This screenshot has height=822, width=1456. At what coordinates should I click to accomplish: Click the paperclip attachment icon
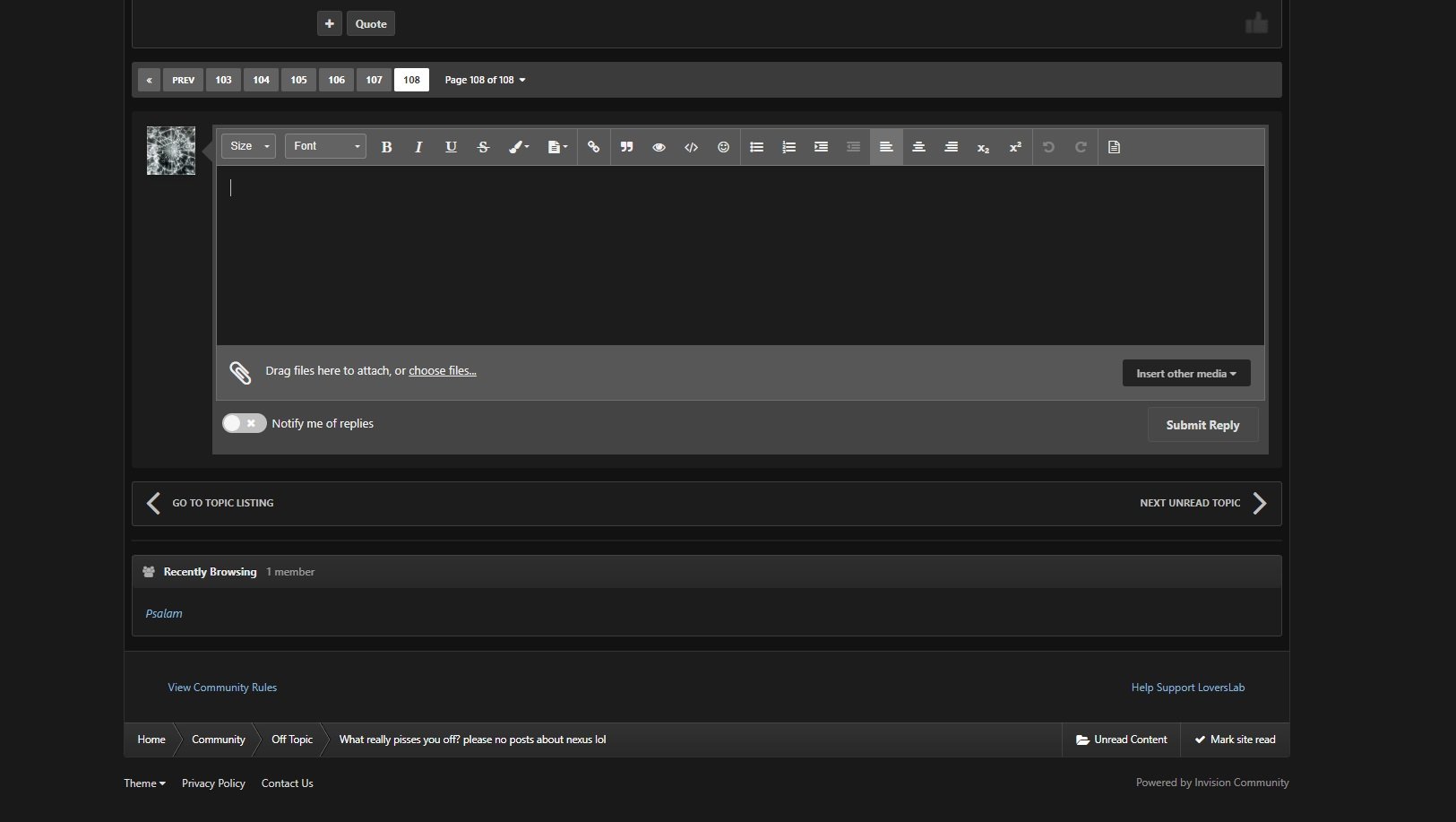pyautogui.click(x=240, y=372)
